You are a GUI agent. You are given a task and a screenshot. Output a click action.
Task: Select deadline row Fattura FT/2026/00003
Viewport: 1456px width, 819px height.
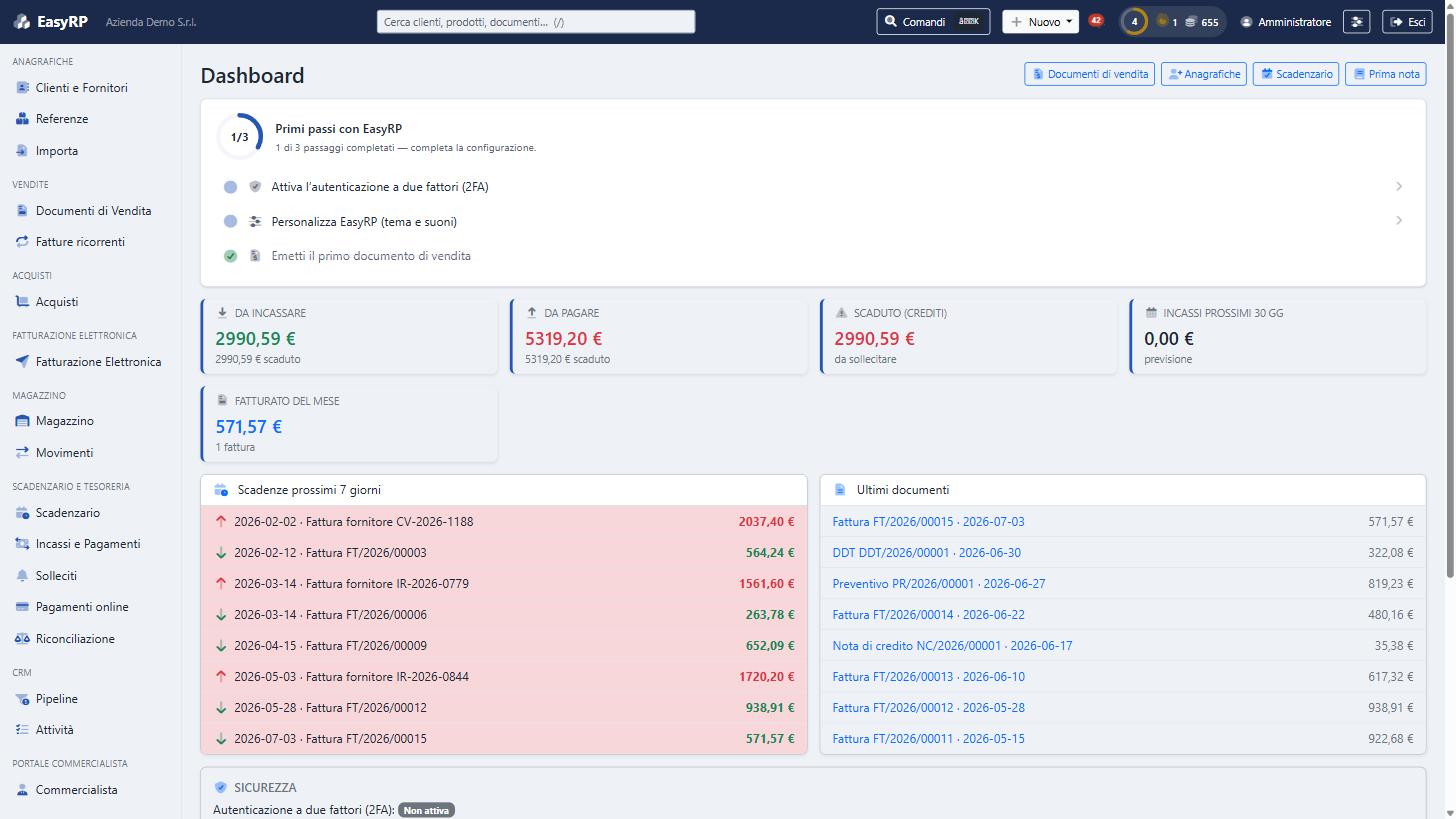click(504, 553)
